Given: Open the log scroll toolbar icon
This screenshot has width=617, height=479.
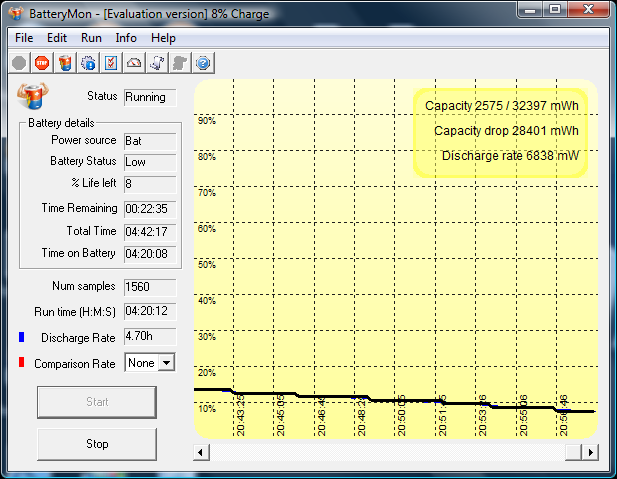Looking at the screenshot, I should click(x=157, y=63).
